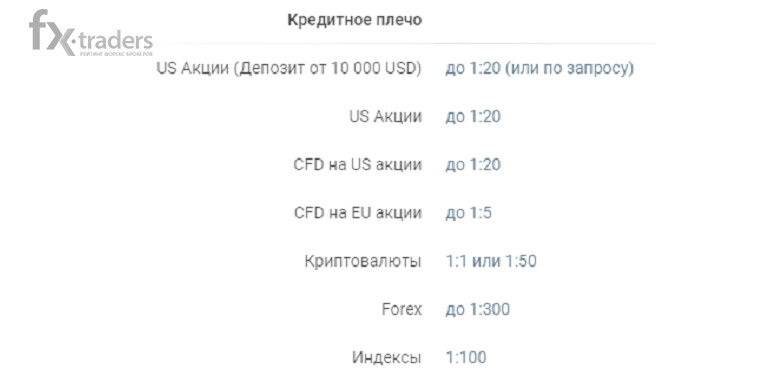The height and width of the screenshot is (382, 780).
Task: Select the Кредитное плечо heading
Action: [x=355, y=20]
